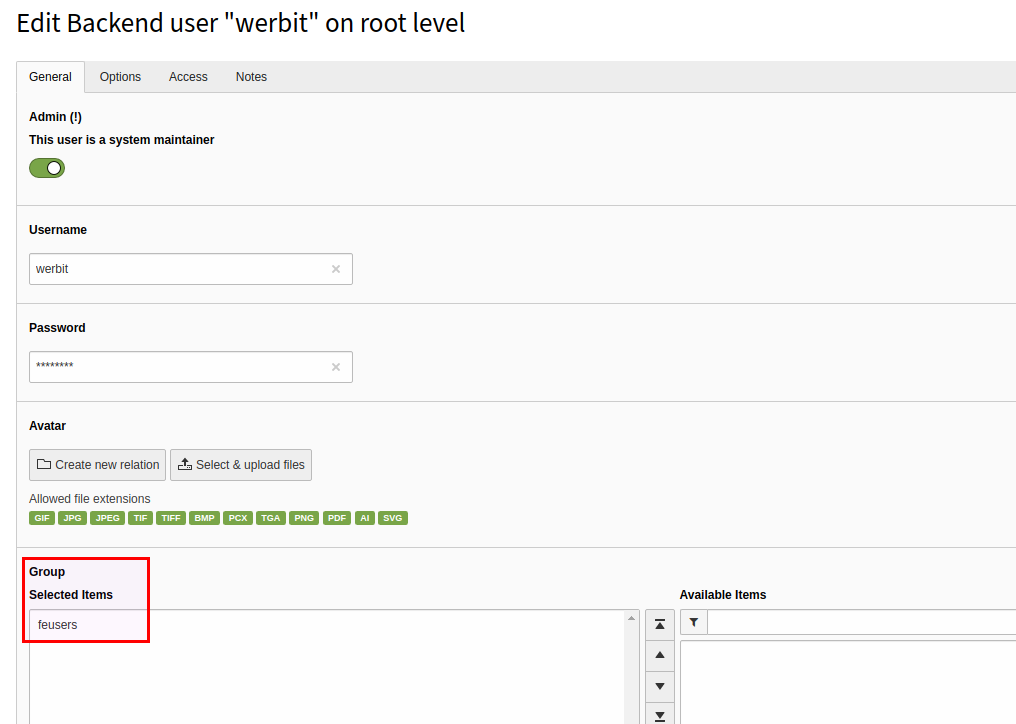Switch to the Access tab

pyautogui.click(x=188, y=77)
